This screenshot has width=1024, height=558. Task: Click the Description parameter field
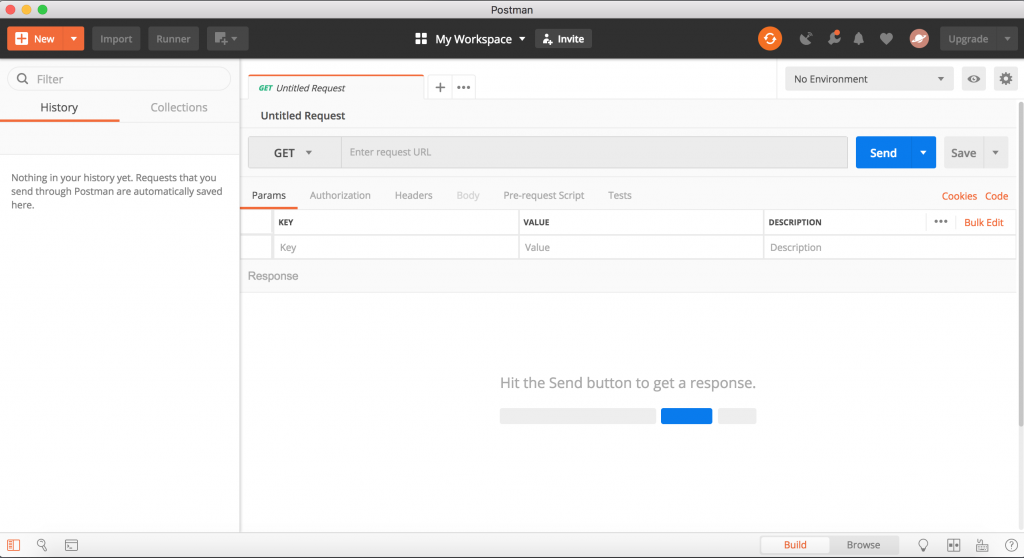889,248
